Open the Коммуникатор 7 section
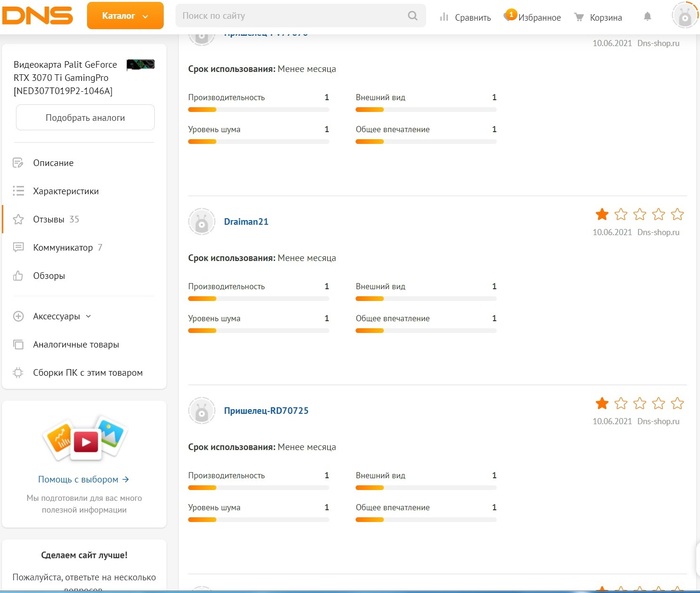Viewport: 700px width, 593px height. coord(67,247)
